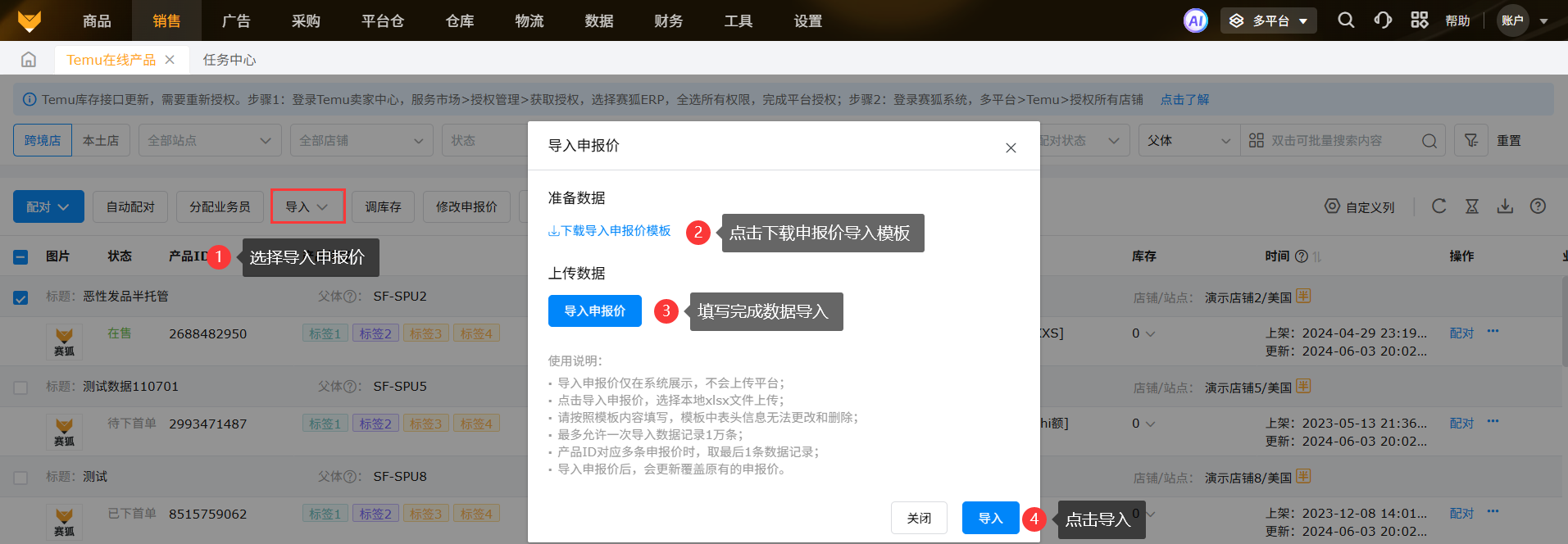The width and height of the screenshot is (1568, 544).
Task: Click 父体 help icon for SF-SPU2
Action: pos(350,297)
